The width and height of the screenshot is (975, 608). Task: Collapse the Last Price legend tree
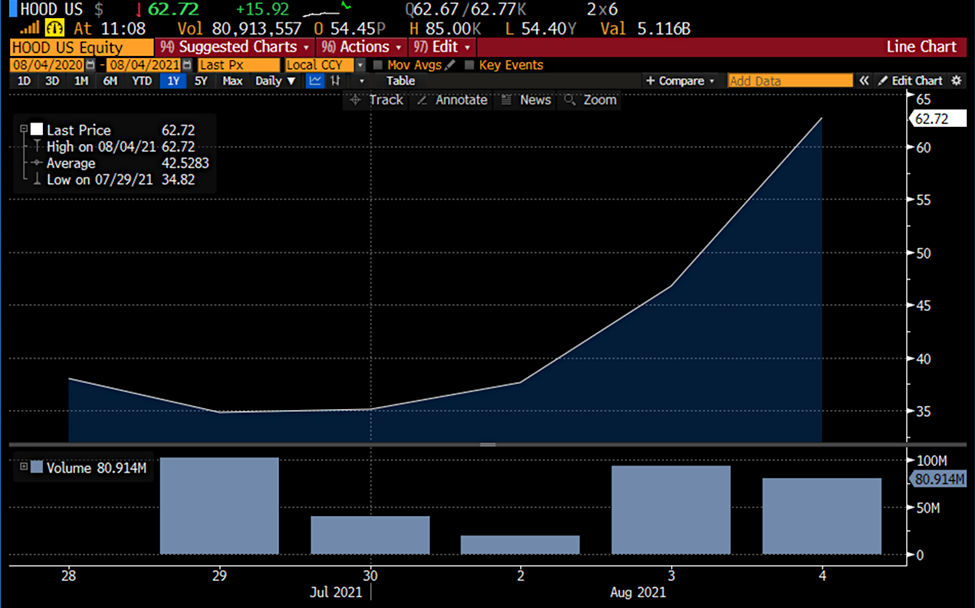(24, 129)
